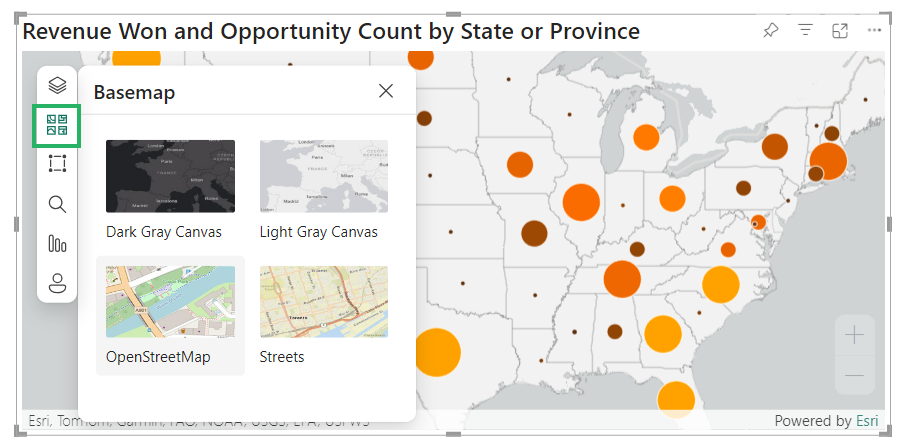Open the map Search tool

(x=57, y=204)
